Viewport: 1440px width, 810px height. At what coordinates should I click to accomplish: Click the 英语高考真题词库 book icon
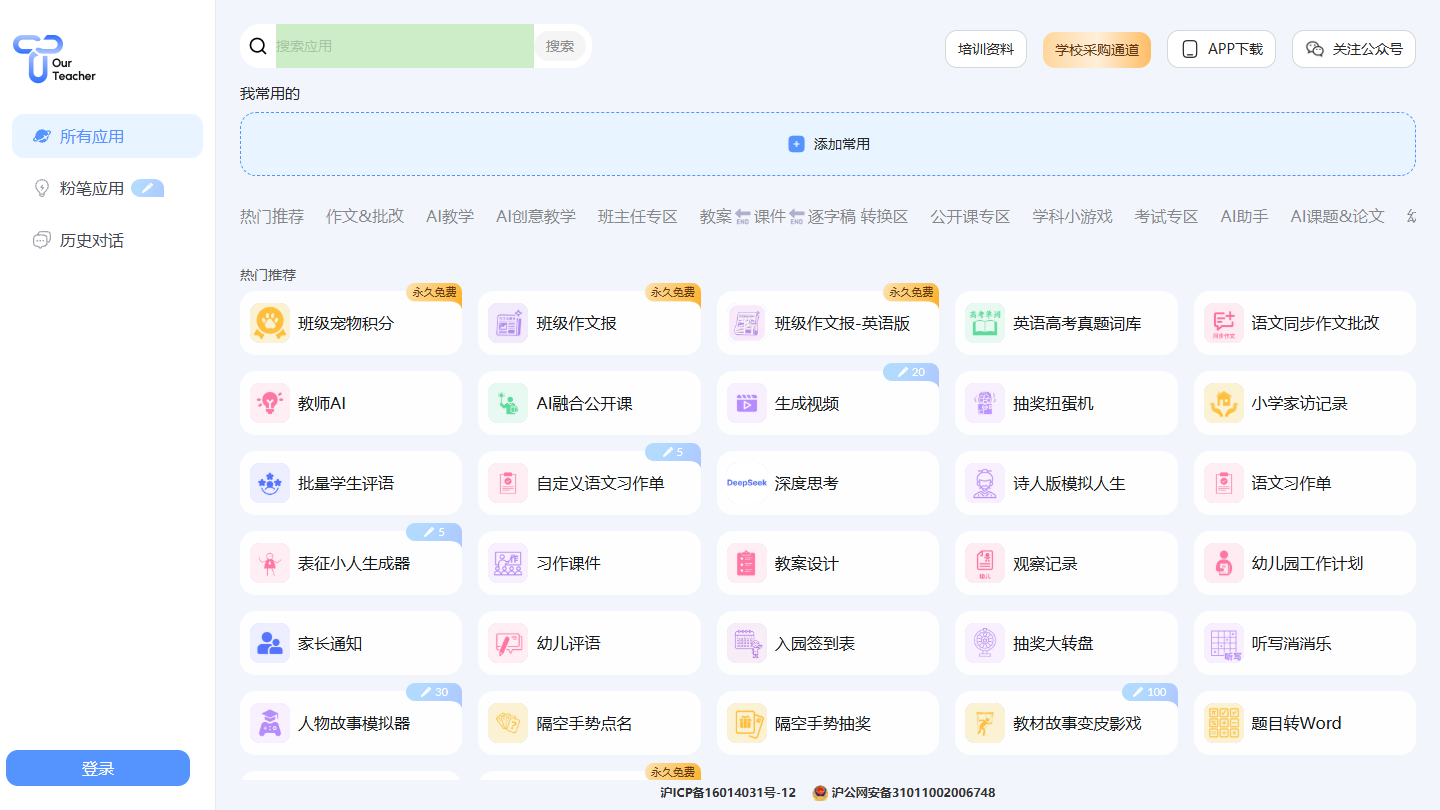tap(985, 323)
